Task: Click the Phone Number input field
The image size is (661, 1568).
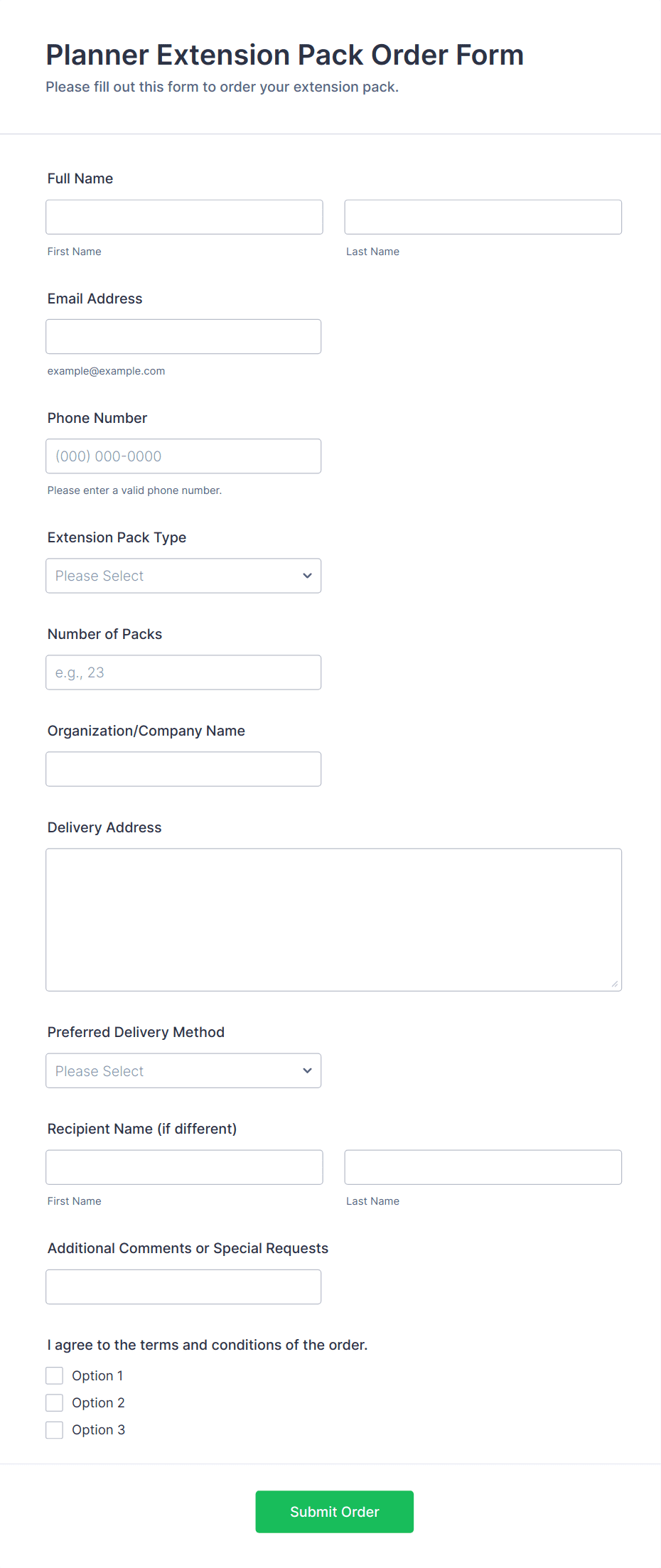Action: (x=183, y=456)
